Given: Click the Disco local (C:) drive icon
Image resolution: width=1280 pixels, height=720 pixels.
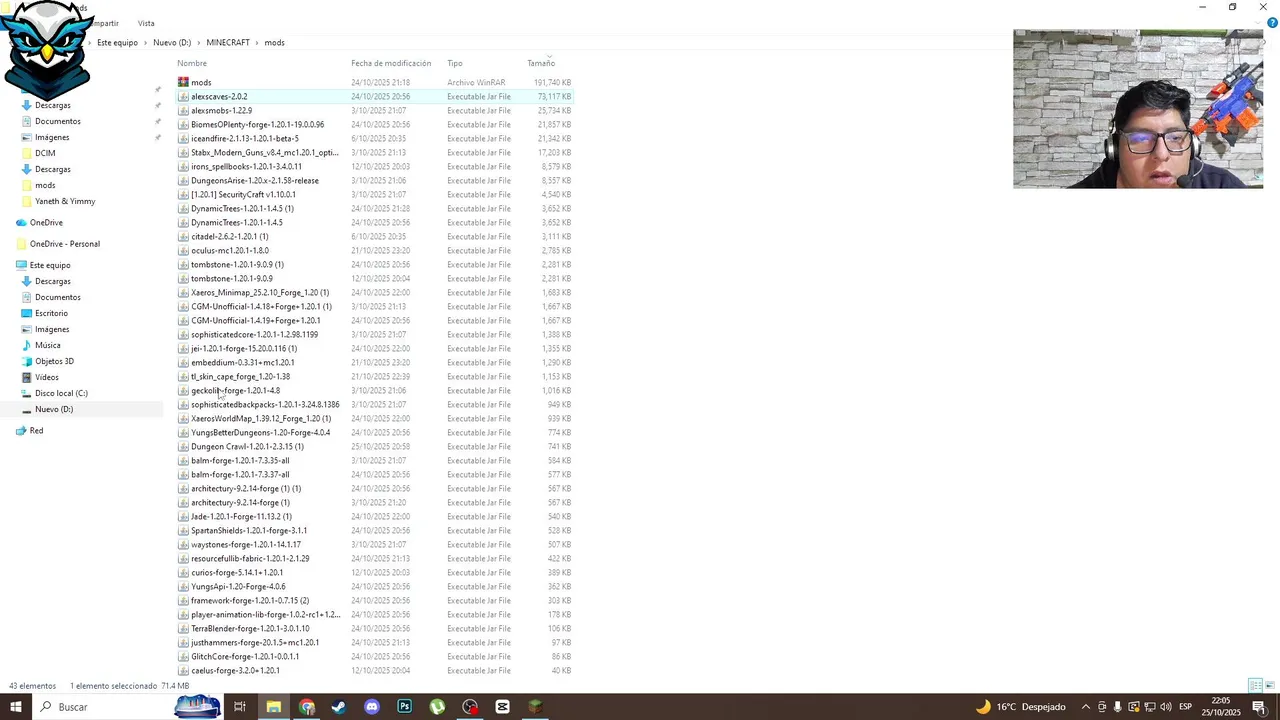Looking at the screenshot, I should point(26,393).
